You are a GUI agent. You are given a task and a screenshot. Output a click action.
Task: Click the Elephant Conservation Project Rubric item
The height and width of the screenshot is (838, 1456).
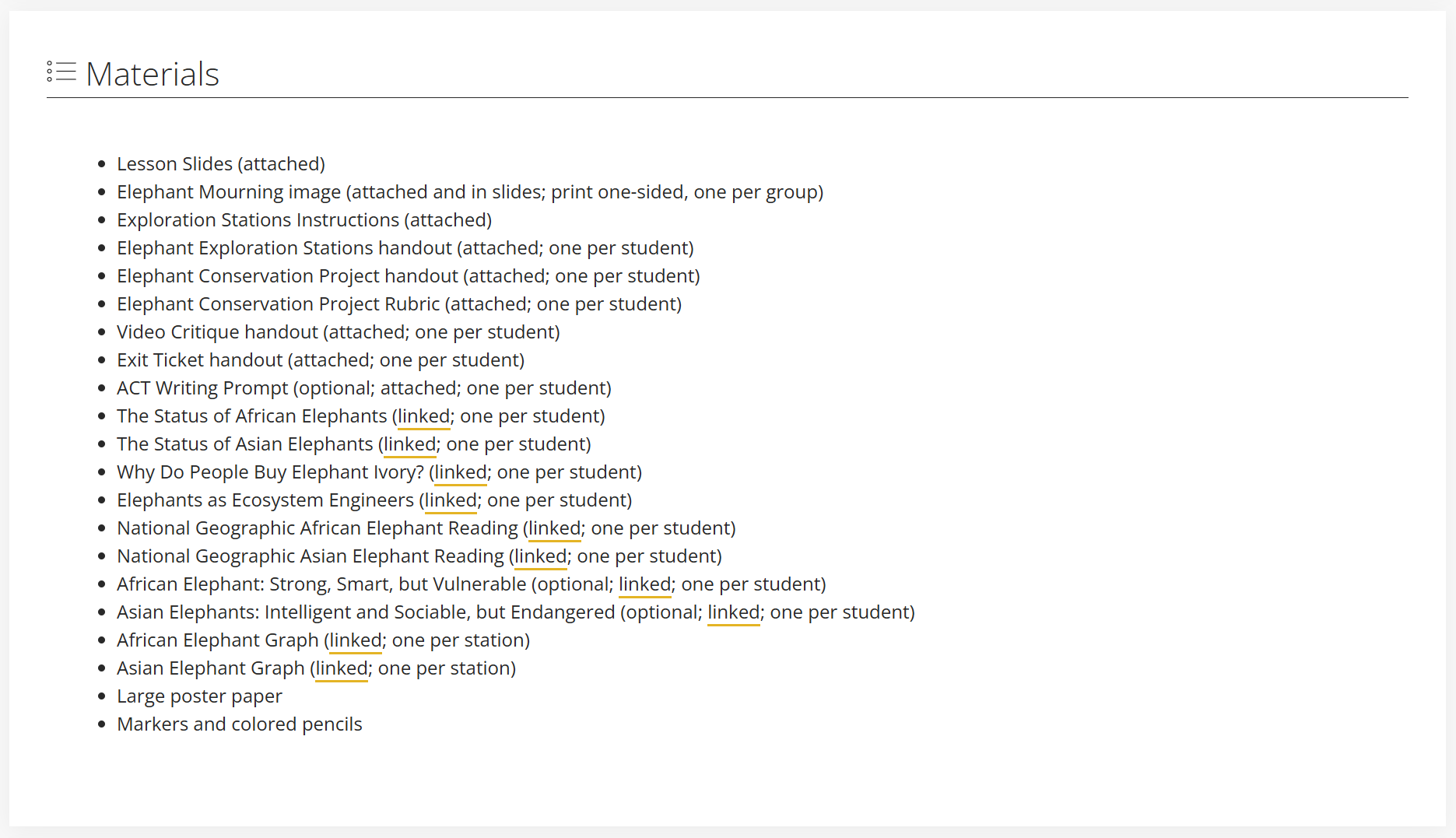[398, 304]
